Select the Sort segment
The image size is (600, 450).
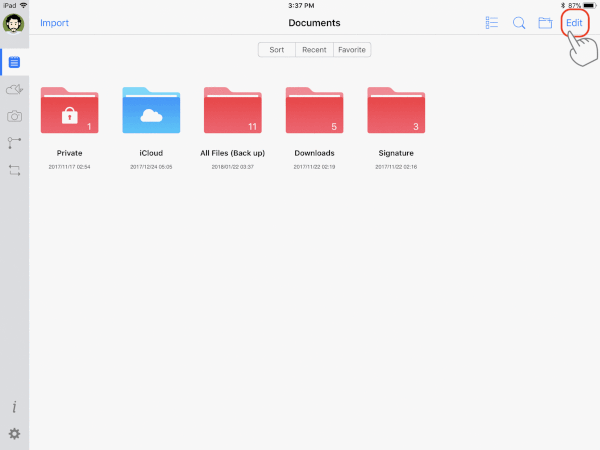click(x=277, y=49)
